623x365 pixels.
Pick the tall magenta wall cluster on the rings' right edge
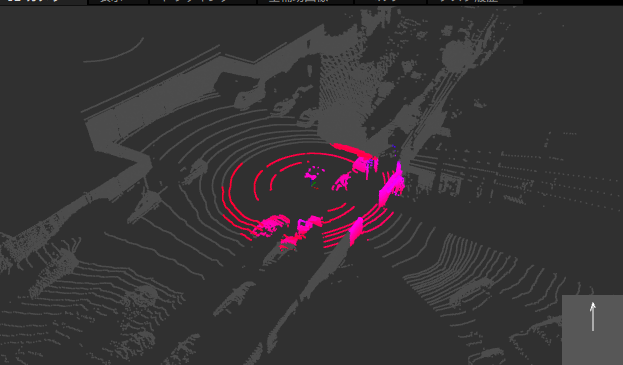click(x=392, y=184)
